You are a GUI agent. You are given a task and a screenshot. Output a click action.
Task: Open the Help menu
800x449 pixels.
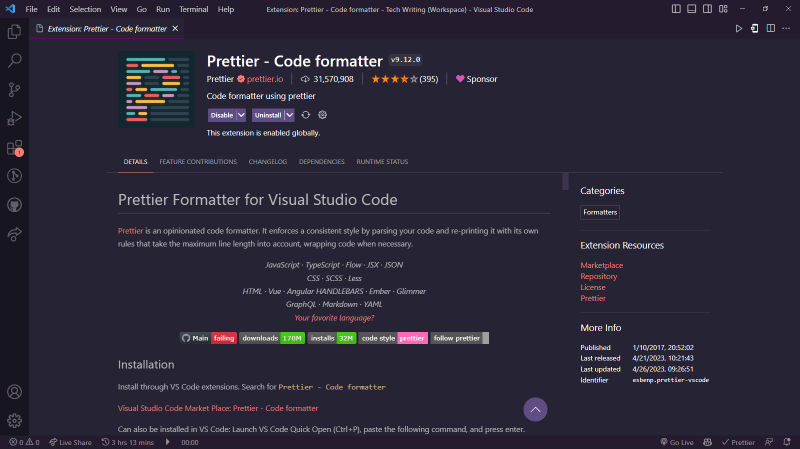coord(226,9)
